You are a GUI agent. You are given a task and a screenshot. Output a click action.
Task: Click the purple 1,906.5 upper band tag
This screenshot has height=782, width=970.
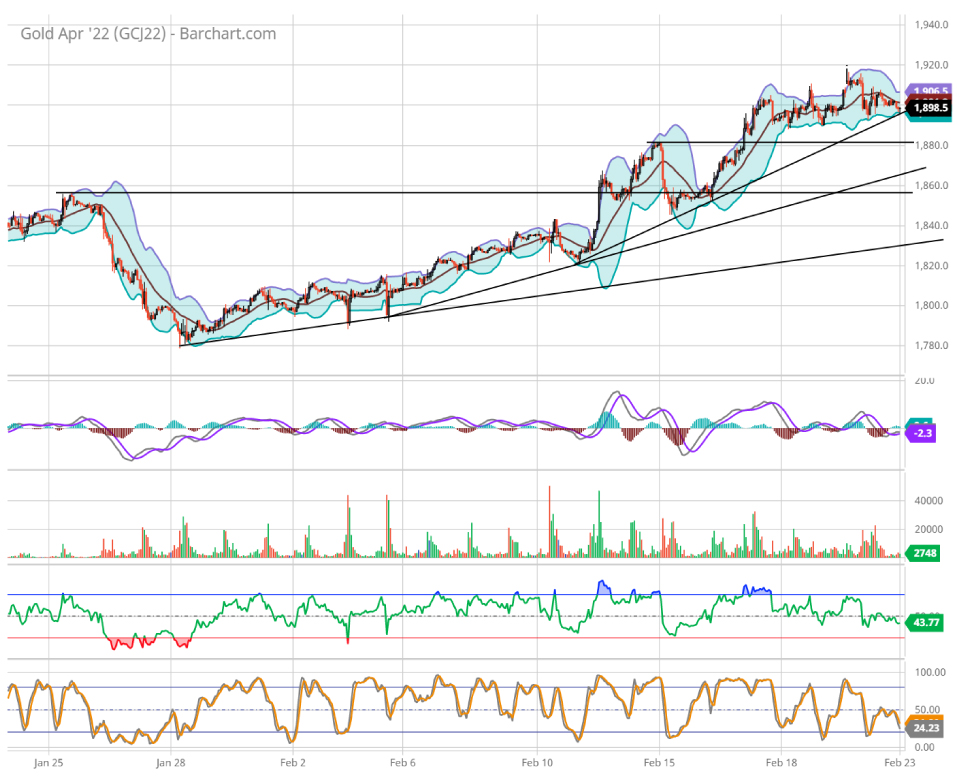(930, 91)
